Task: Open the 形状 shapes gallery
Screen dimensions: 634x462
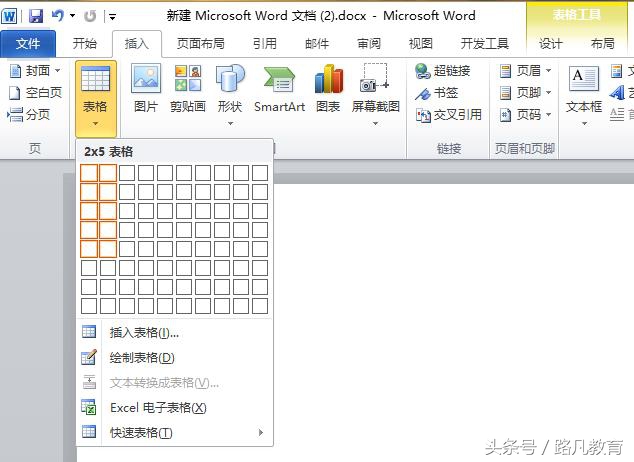Action: click(230, 95)
